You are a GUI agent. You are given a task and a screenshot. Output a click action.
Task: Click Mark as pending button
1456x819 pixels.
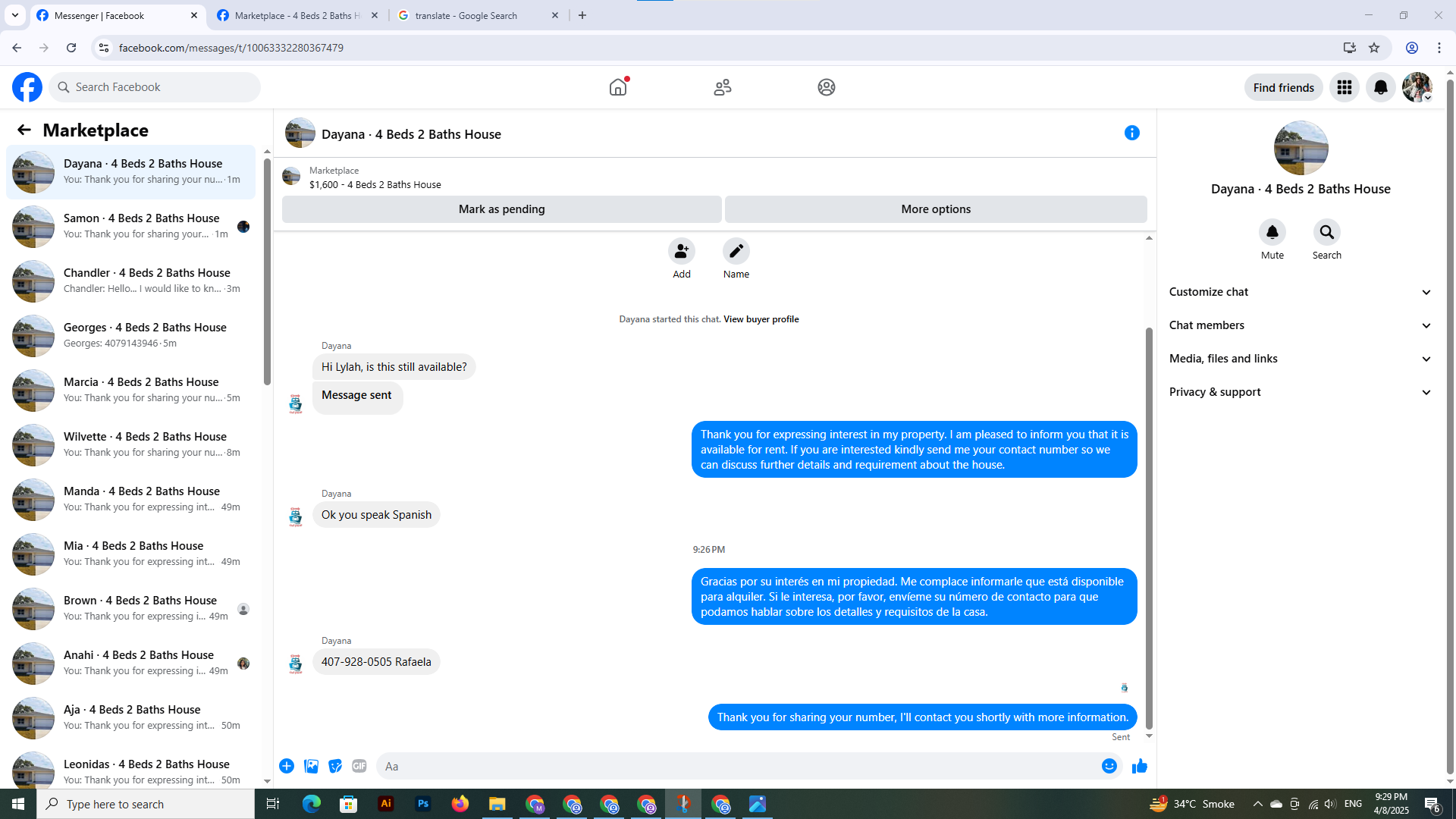pyautogui.click(x=501, y=209)
